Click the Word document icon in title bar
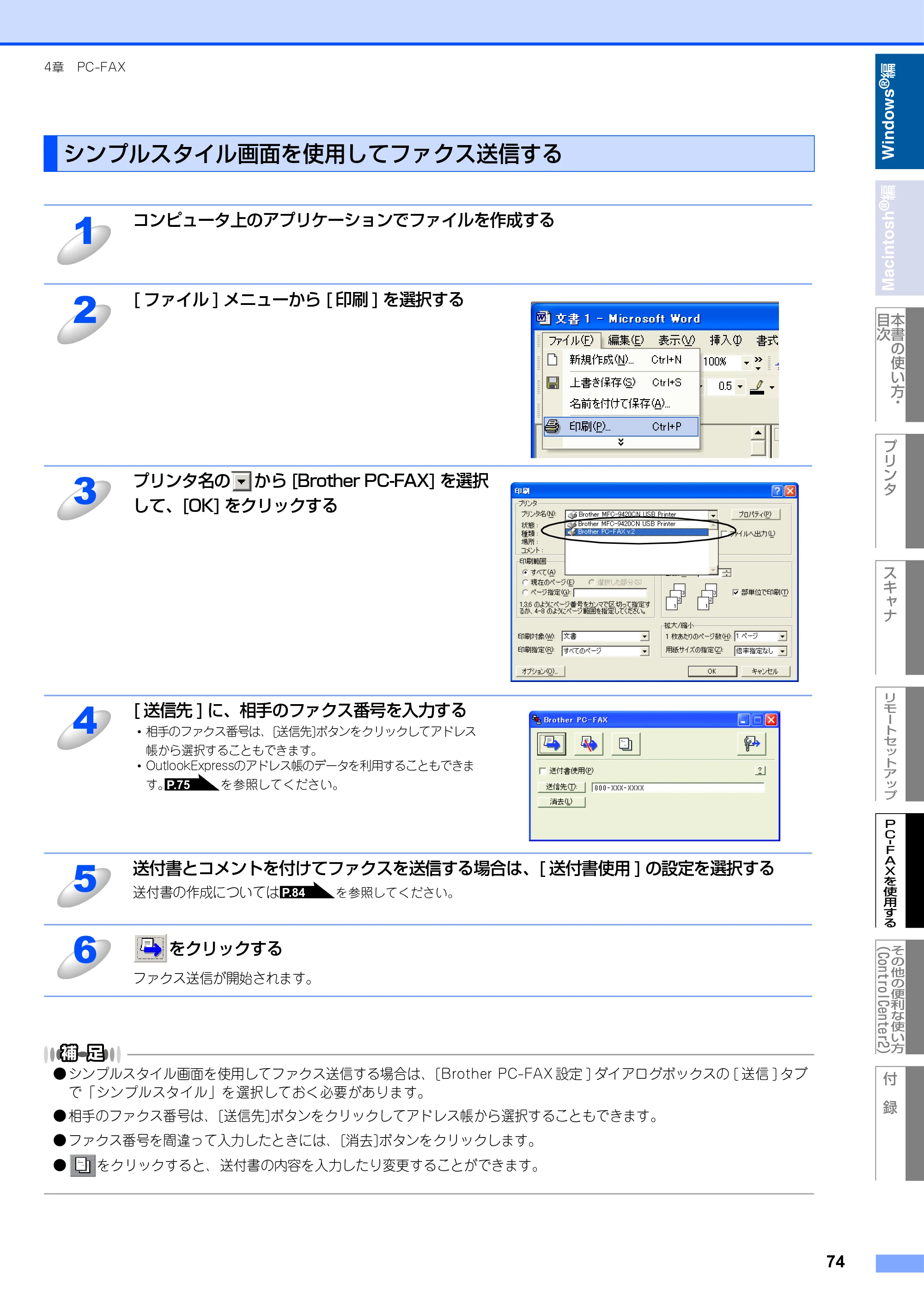 tap(543, 318)
